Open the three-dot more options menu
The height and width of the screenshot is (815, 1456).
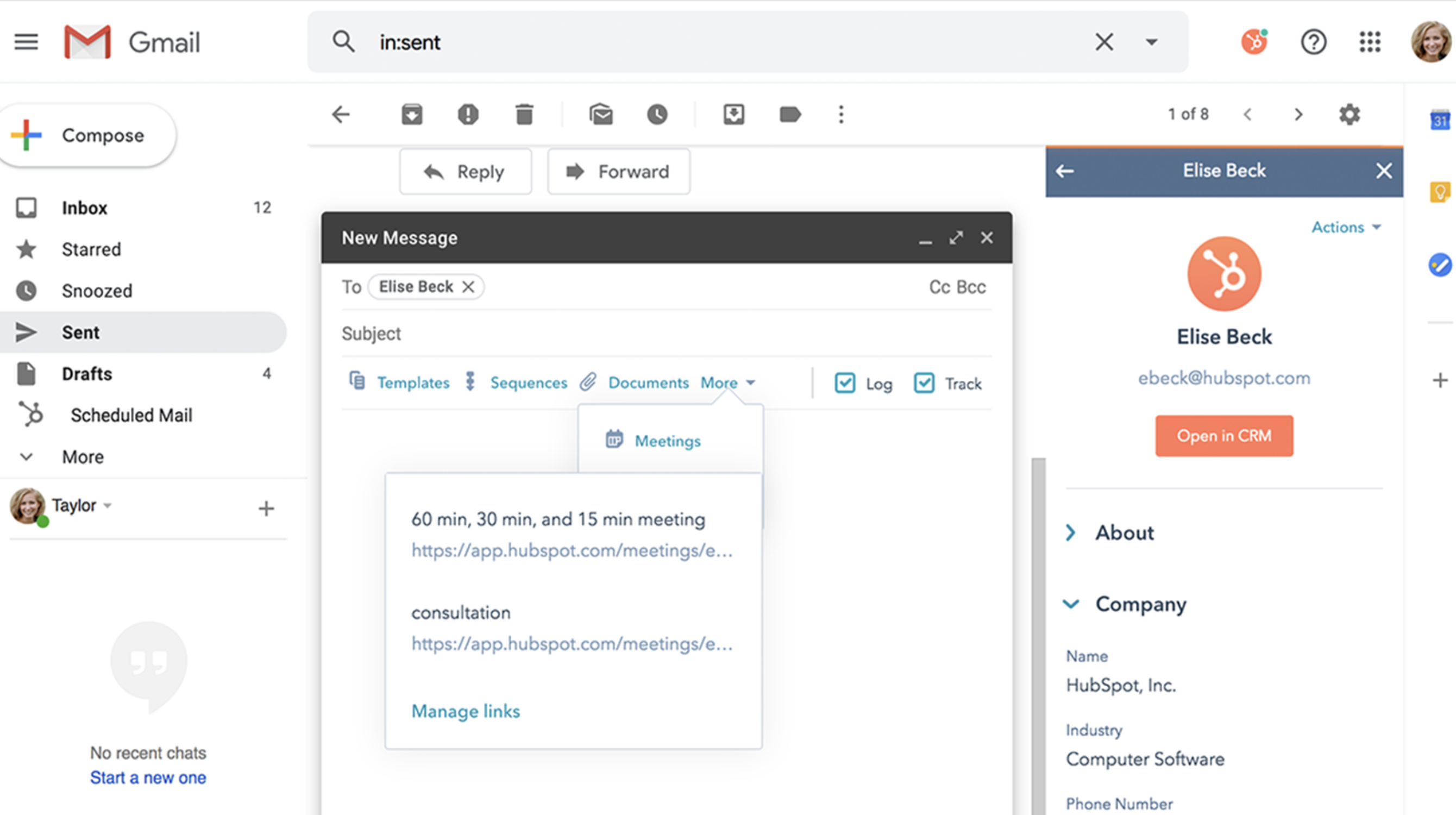841,115
